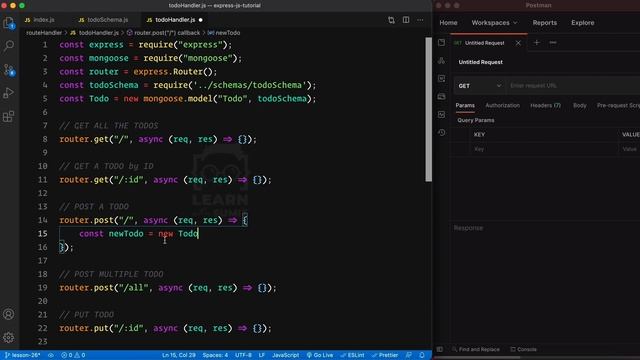Select the todoHandler.js editor tab
640x360 pixels.
click(175, 20)
